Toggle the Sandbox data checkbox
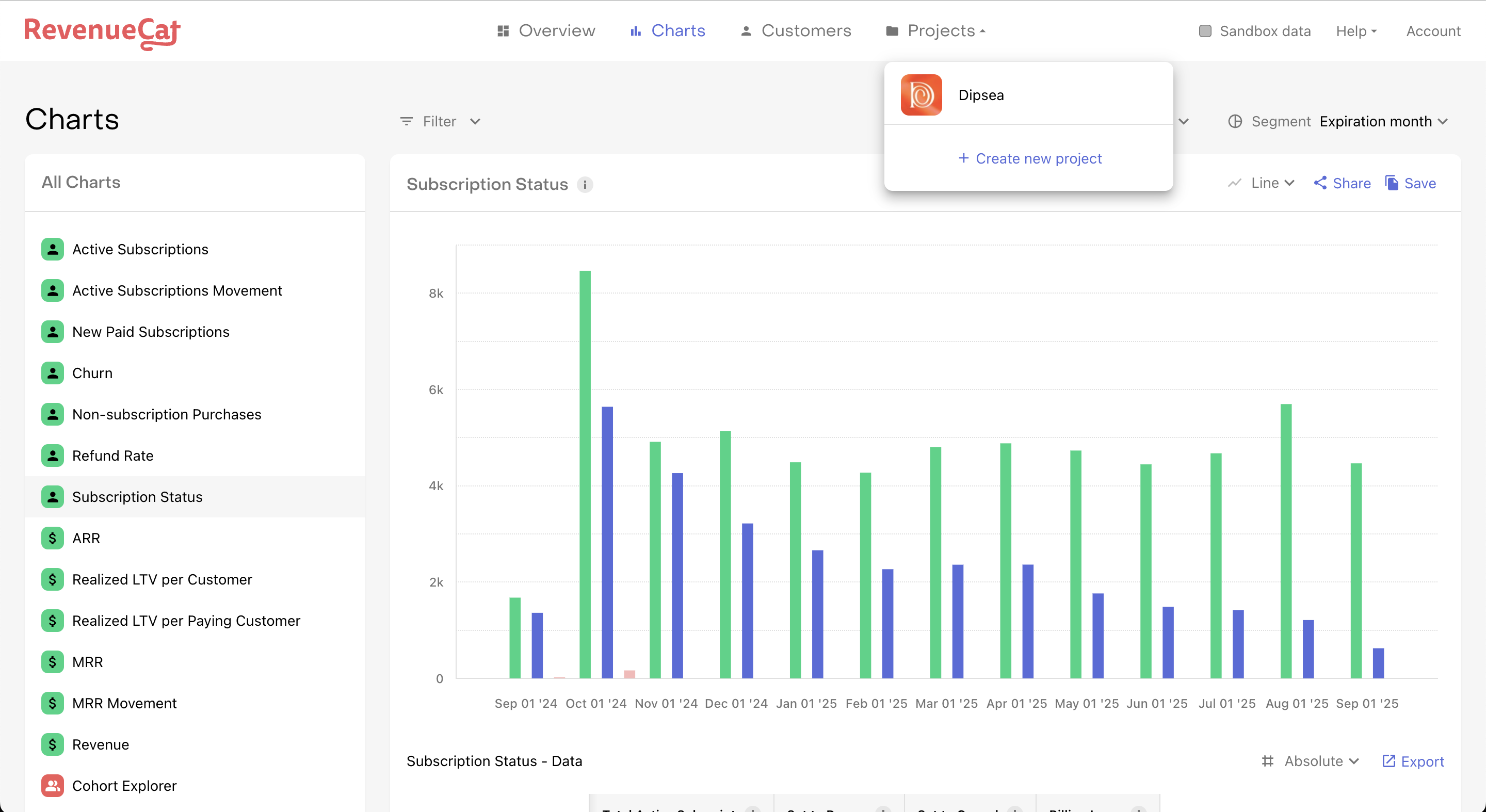 click(1205, 31)
